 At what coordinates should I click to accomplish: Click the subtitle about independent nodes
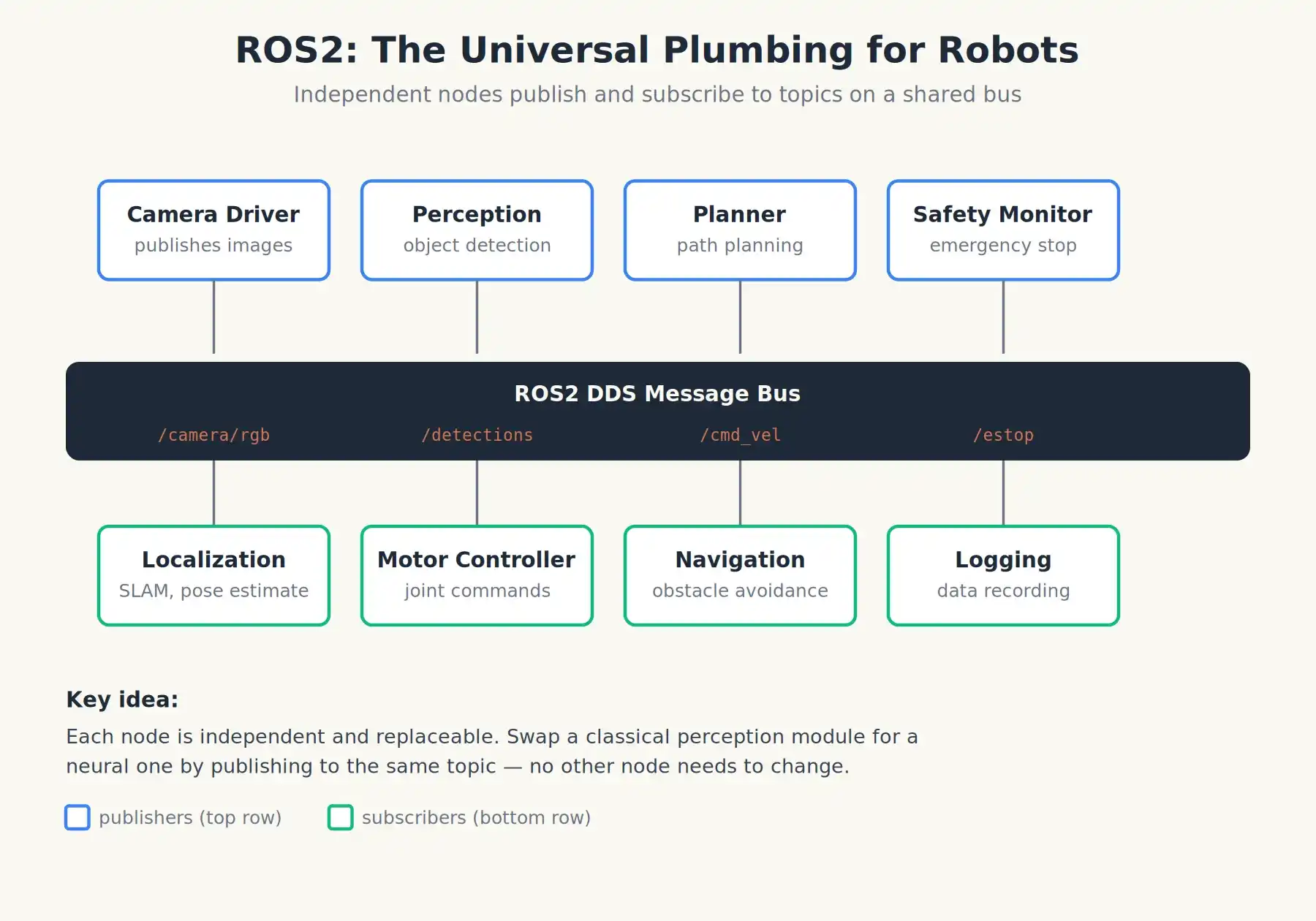click(657, 94)
